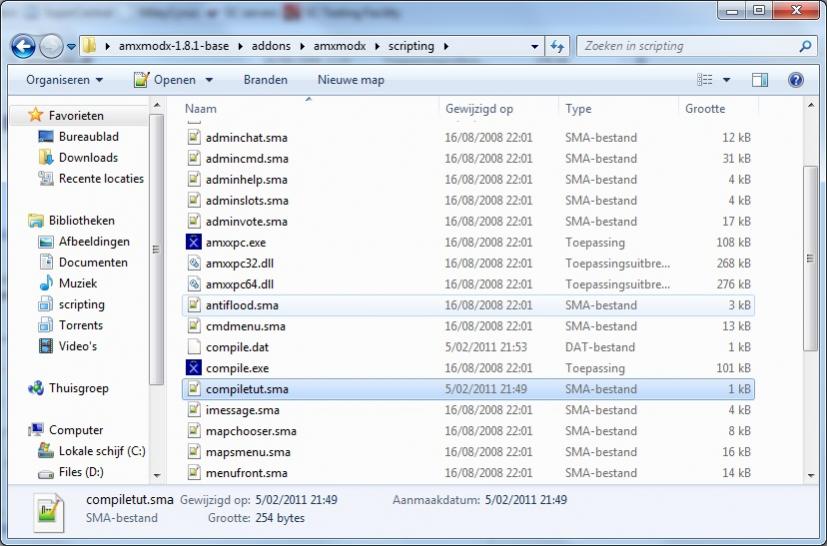Open Downloads in the navigation pane

coord(88,158)
